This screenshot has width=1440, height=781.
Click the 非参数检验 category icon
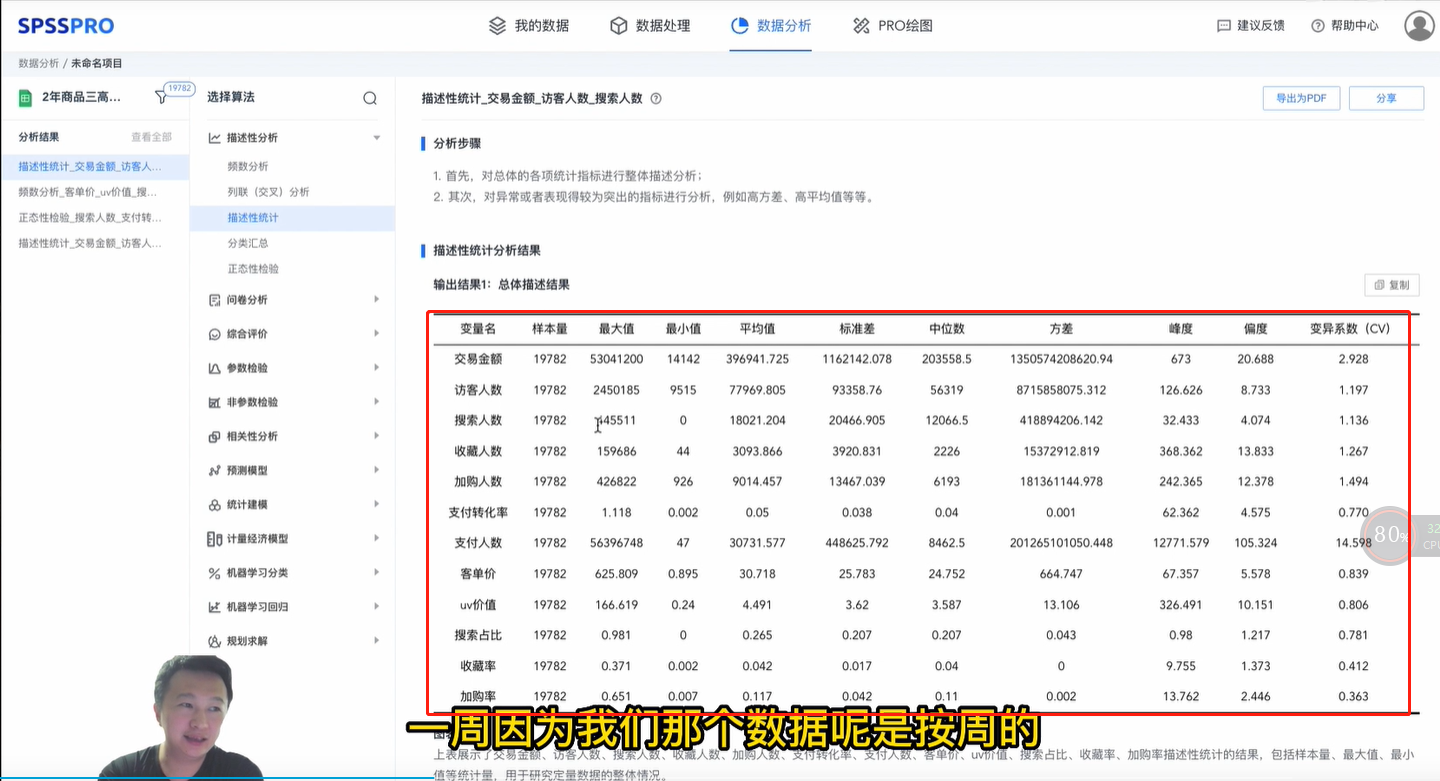(x=214, y=402)
